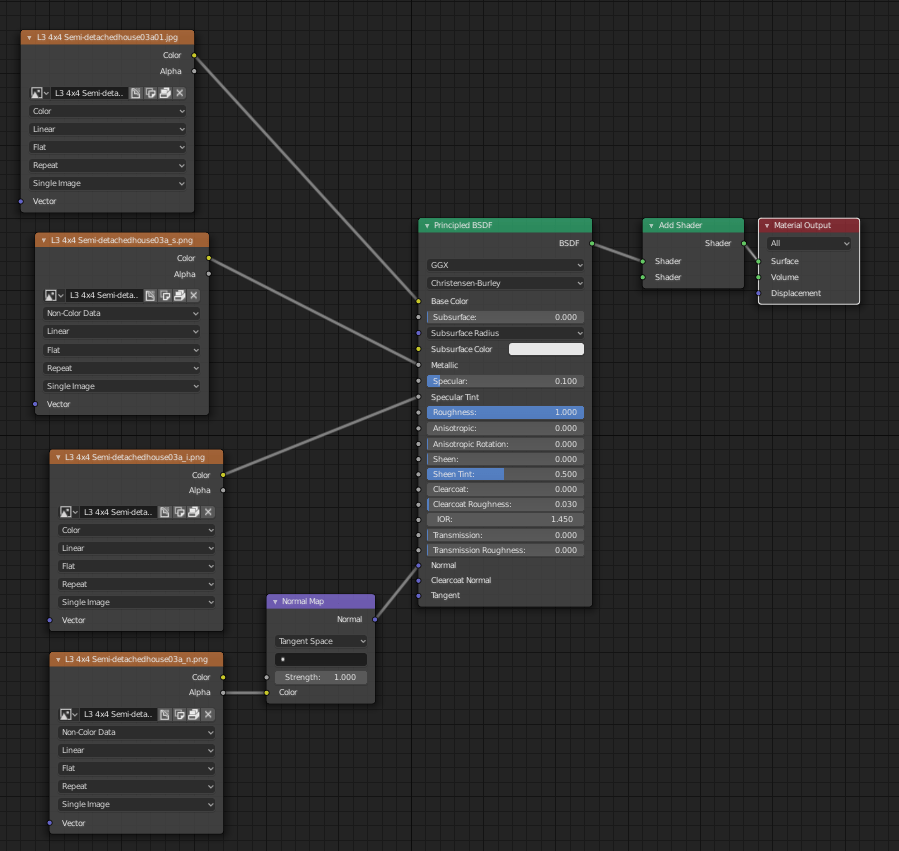Click the IOR value field
This screenshot has width=899, height=851.
click(x=505, y=520)
